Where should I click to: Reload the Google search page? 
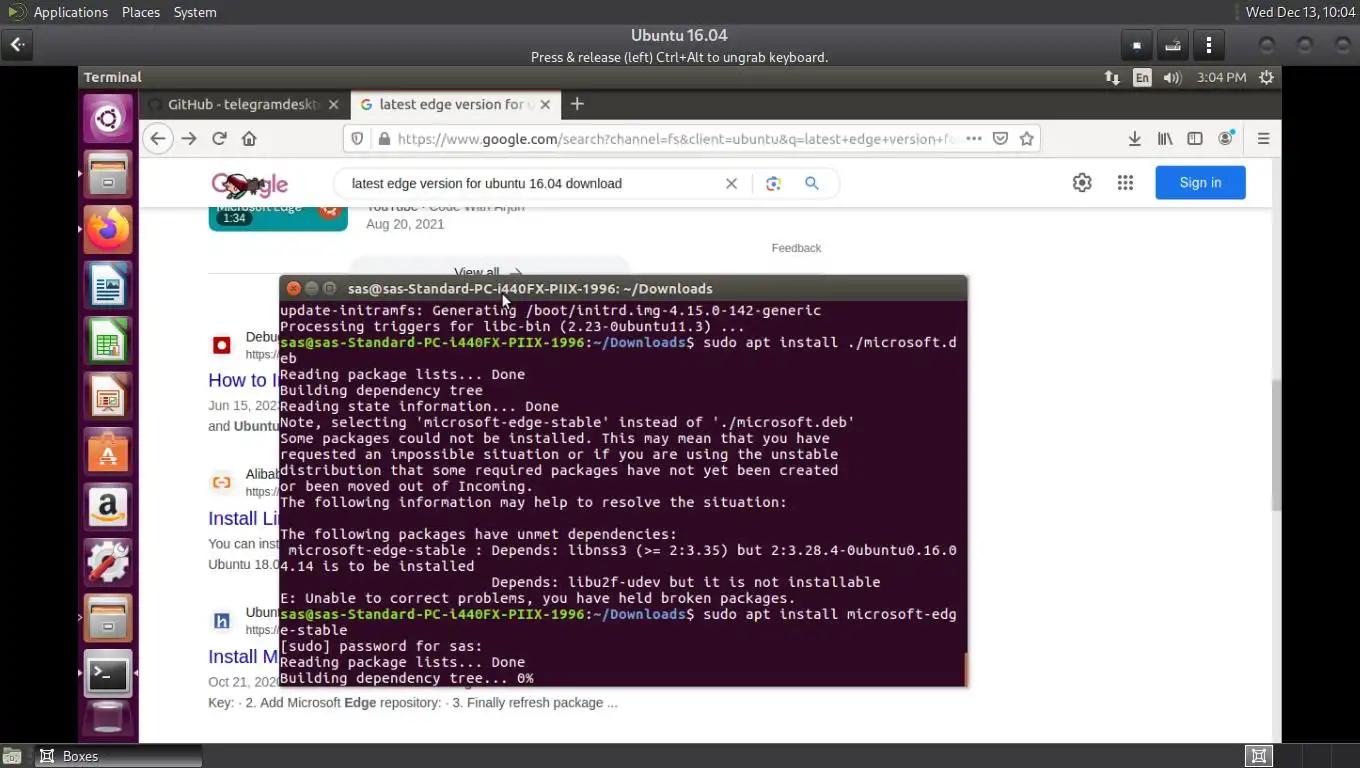point(219,139)
